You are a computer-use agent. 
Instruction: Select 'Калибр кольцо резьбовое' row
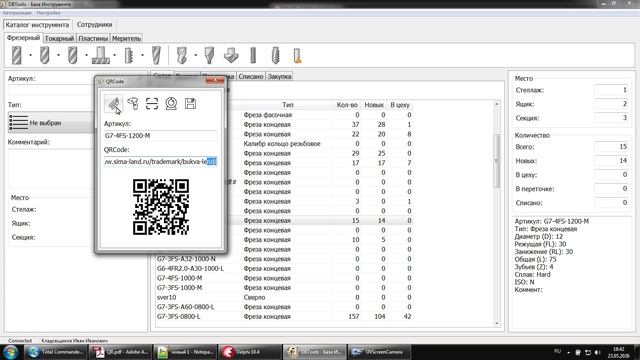pyautogui.click(x=320, y=144)
